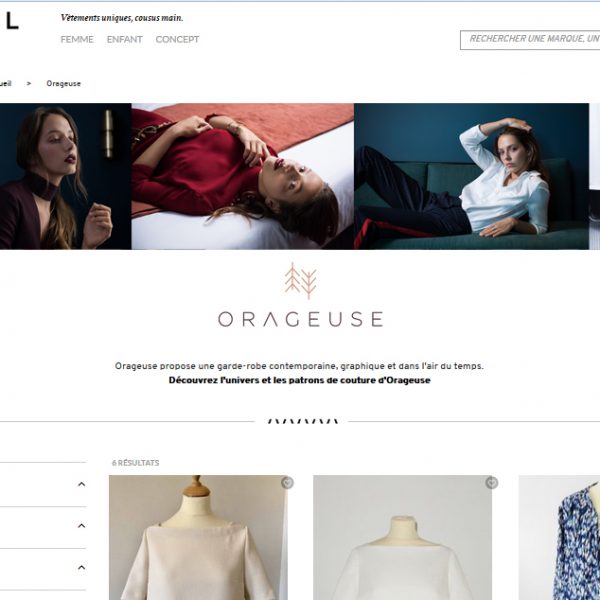Screen dimensions: 600x600
Task: Focus the Rechercher une marque search field
Action: 530,40
